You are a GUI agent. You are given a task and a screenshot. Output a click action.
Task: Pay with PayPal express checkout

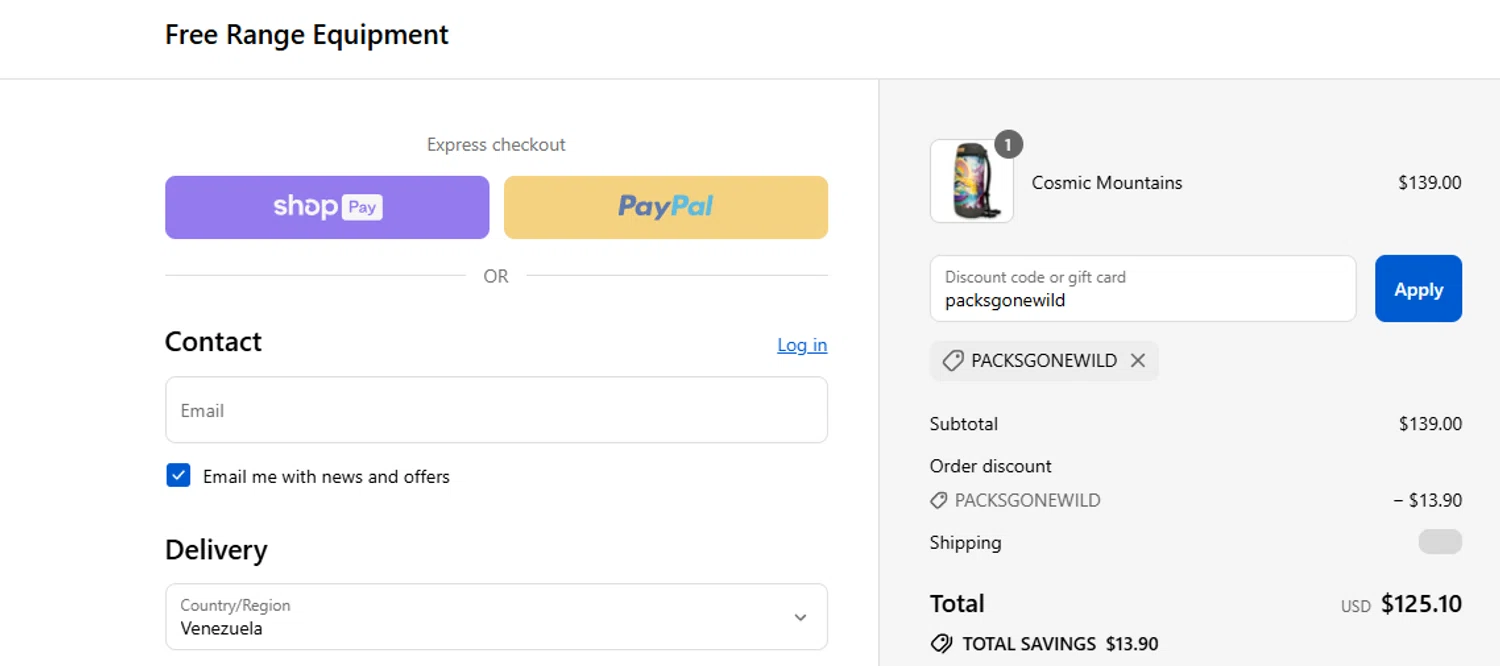pyautogui.click(x=666, y=207)
